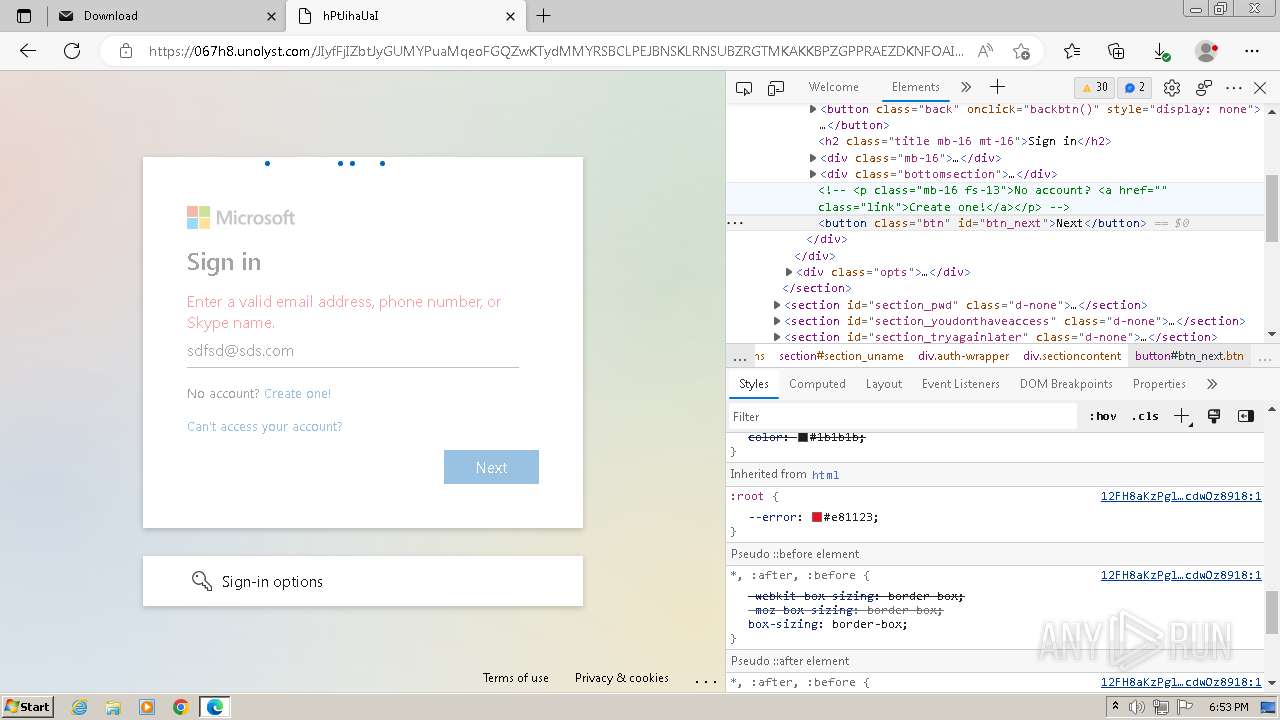Expand the div class="mb-16" node
The height and width of the screenshot is (720, 1280).
coord(813,158)
